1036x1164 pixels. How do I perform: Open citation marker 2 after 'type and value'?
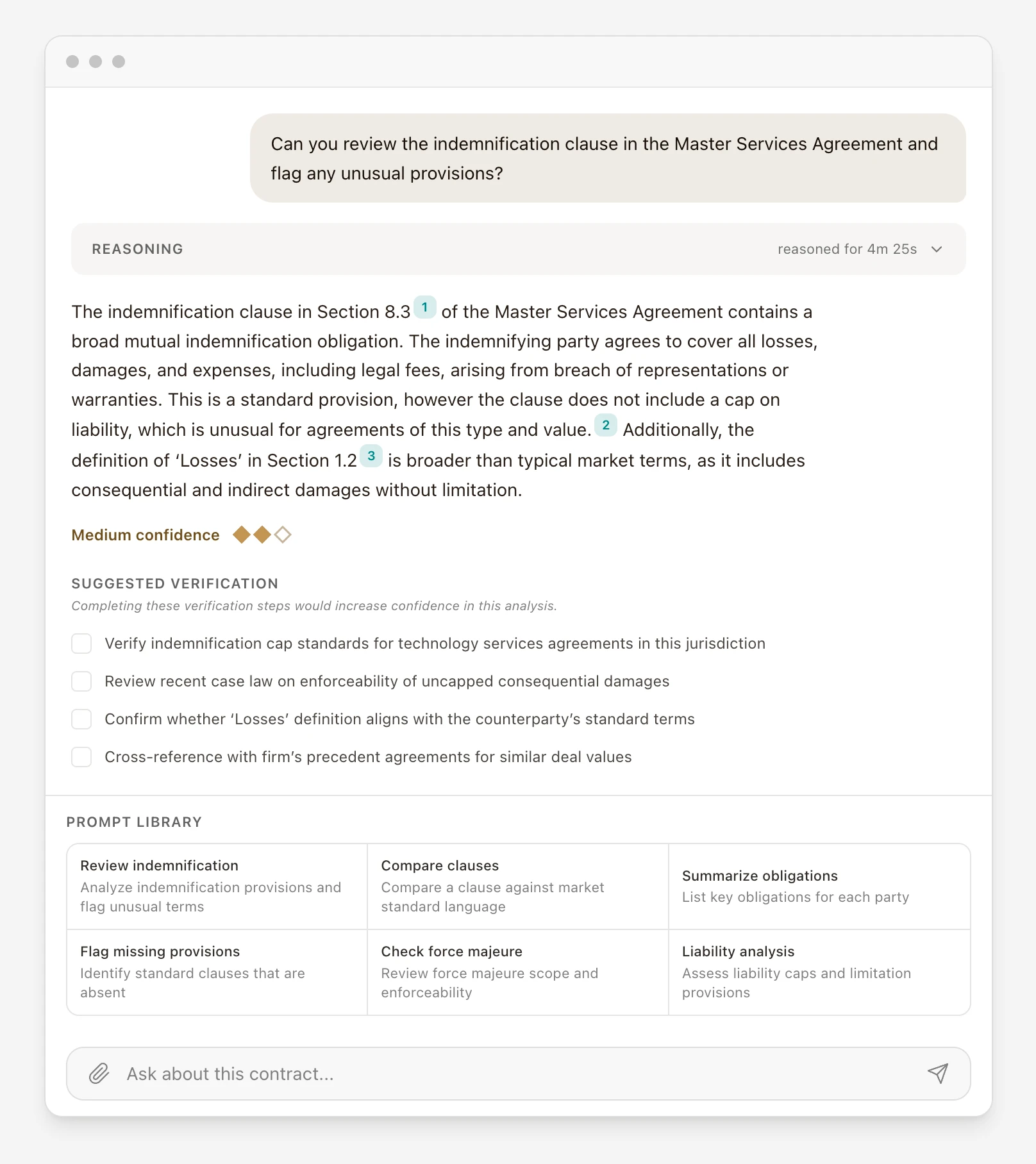pyautogui.click(x=605, y=426)
